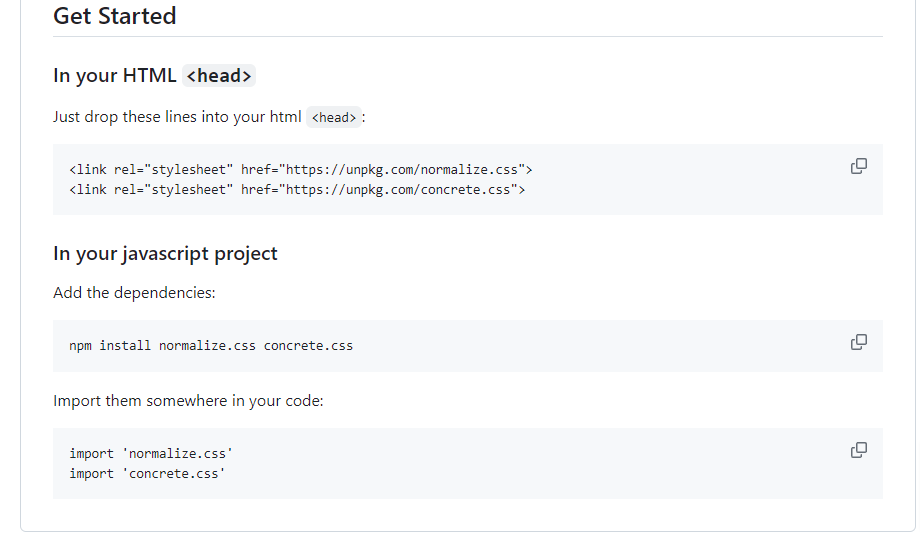
Task: Click "normalize.css" in the npm install command
Action: [x=207, y=346]
